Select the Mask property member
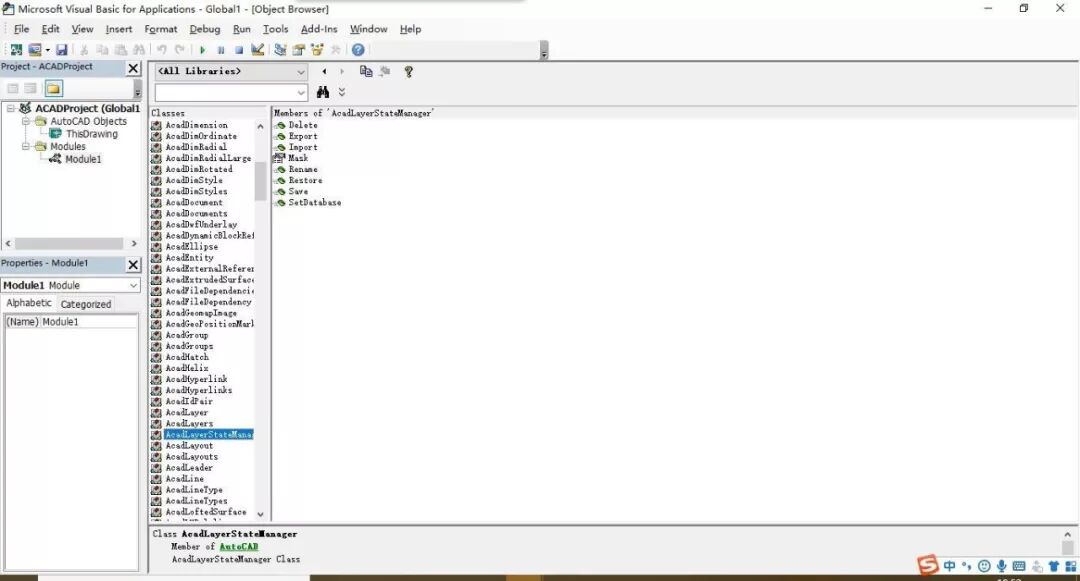This screenshot has width=1080, height=581. click(x=298, y=158)
